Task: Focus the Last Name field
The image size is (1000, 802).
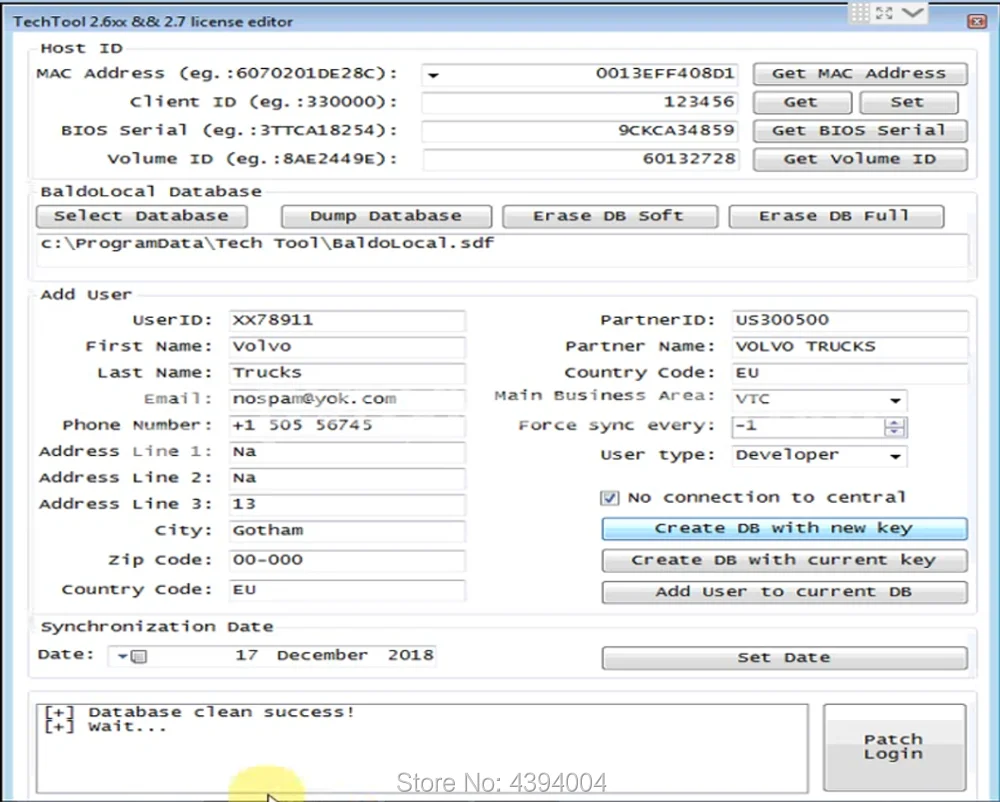Action: tap(347, 372)
